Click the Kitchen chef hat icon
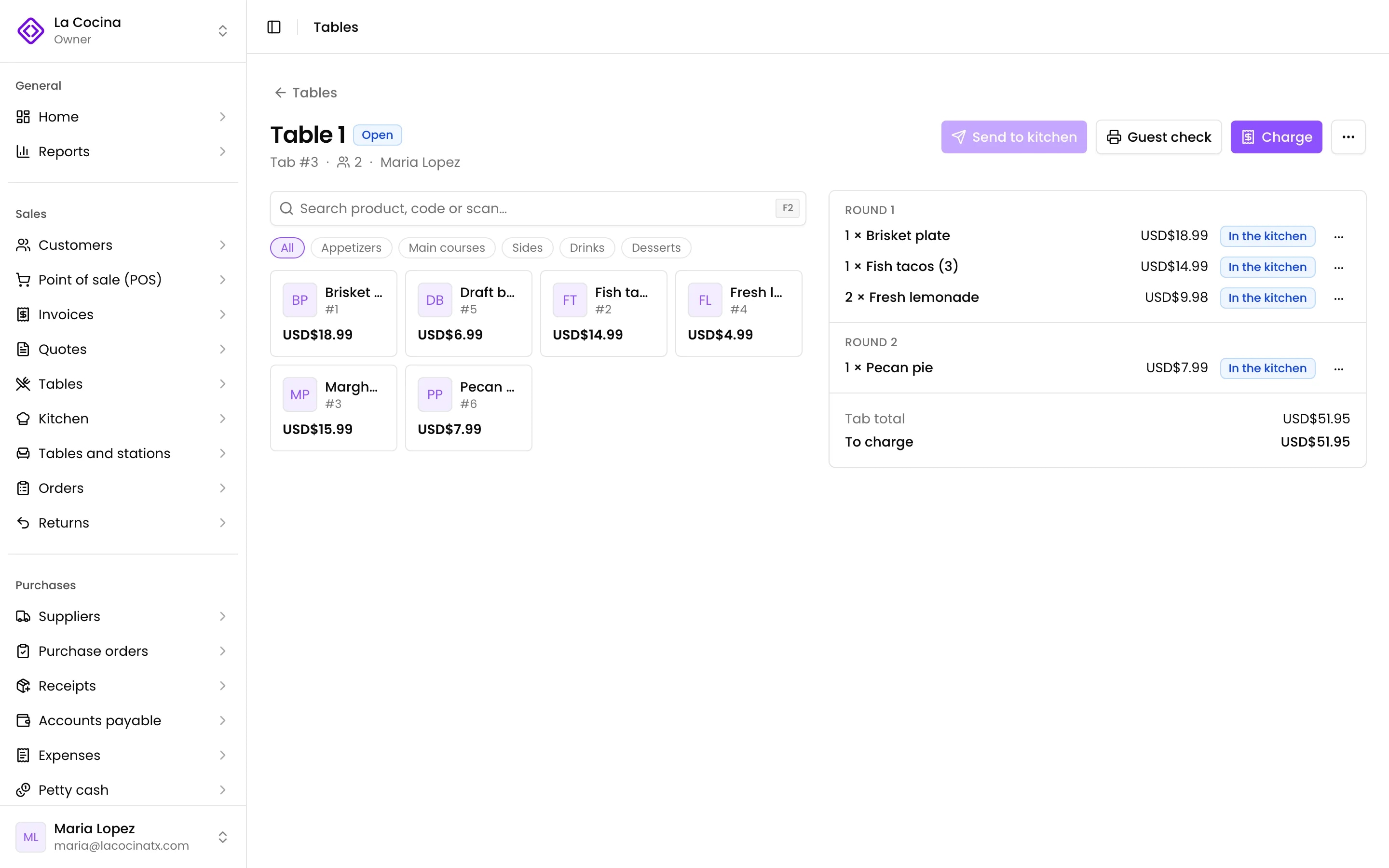The width and height of the screenshot is (1389, 868). pyautogui.click(x=23, y=419)
